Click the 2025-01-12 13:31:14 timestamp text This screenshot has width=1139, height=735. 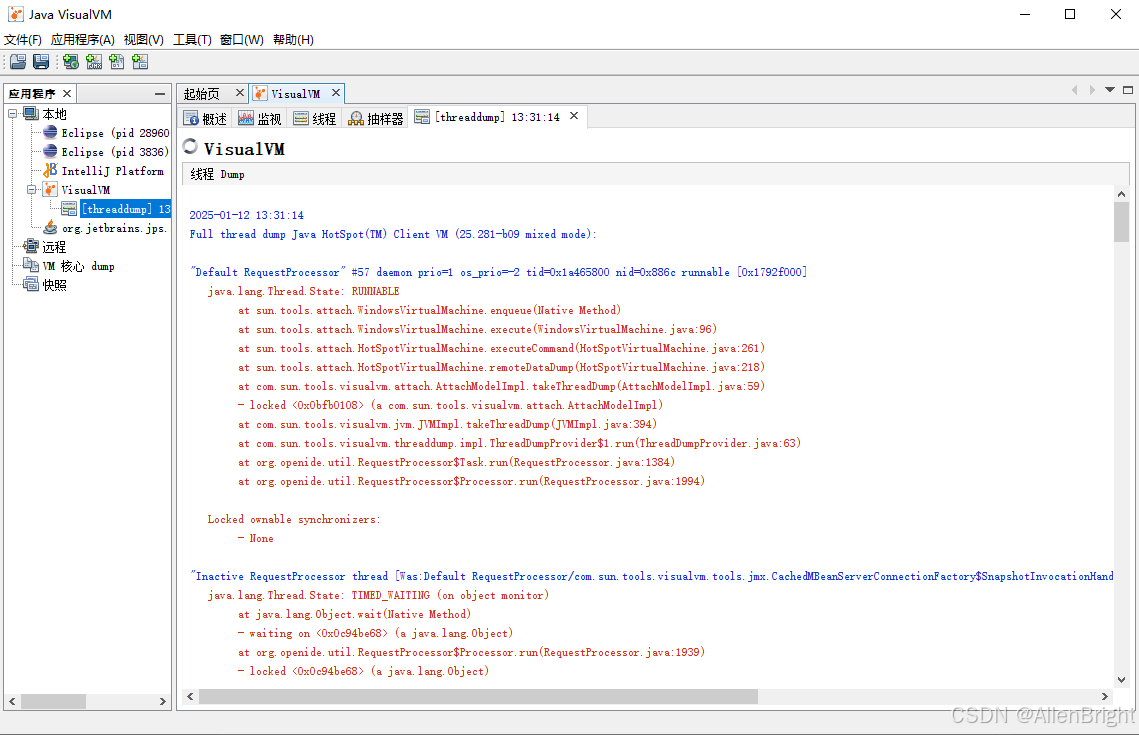247,215
